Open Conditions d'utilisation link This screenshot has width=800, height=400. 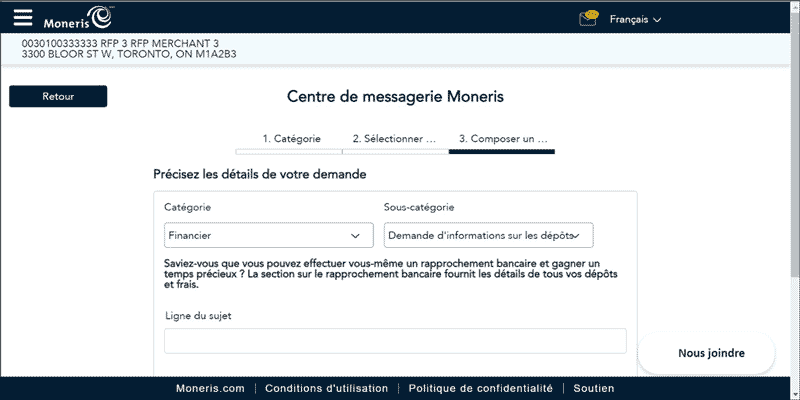(x=327, y=388)
